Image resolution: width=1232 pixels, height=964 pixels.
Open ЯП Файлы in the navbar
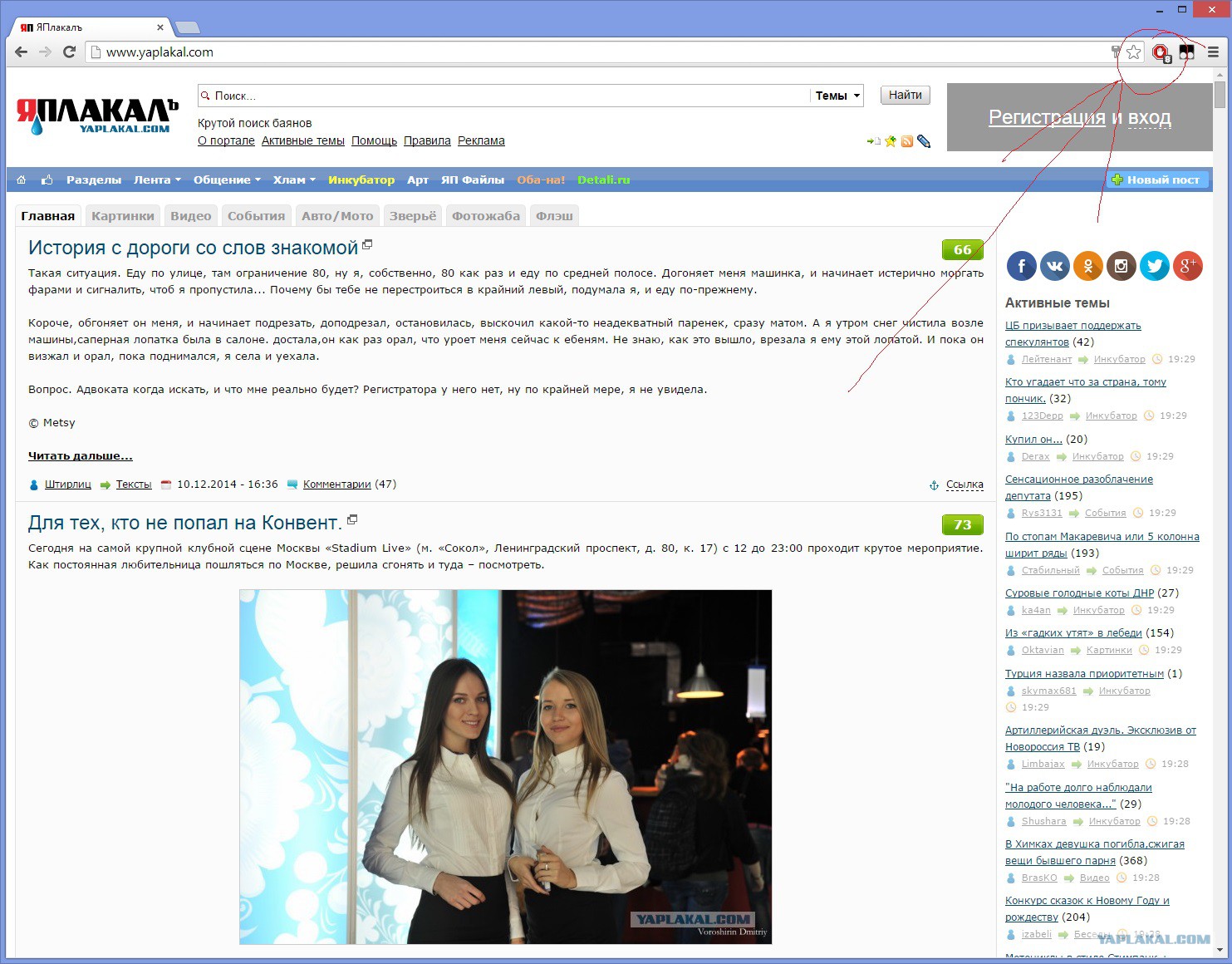click(x=473, y=180)
